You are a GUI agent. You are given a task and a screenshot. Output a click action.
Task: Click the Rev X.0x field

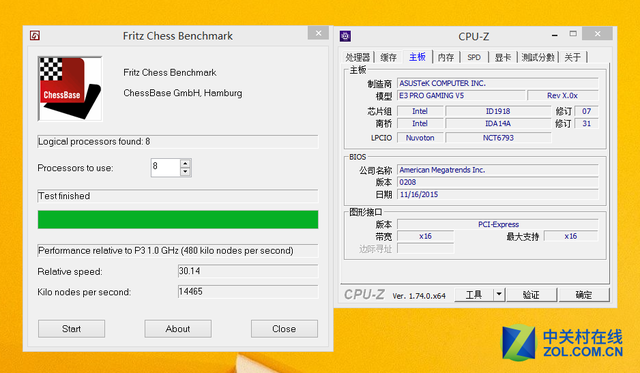click(562, 95)
